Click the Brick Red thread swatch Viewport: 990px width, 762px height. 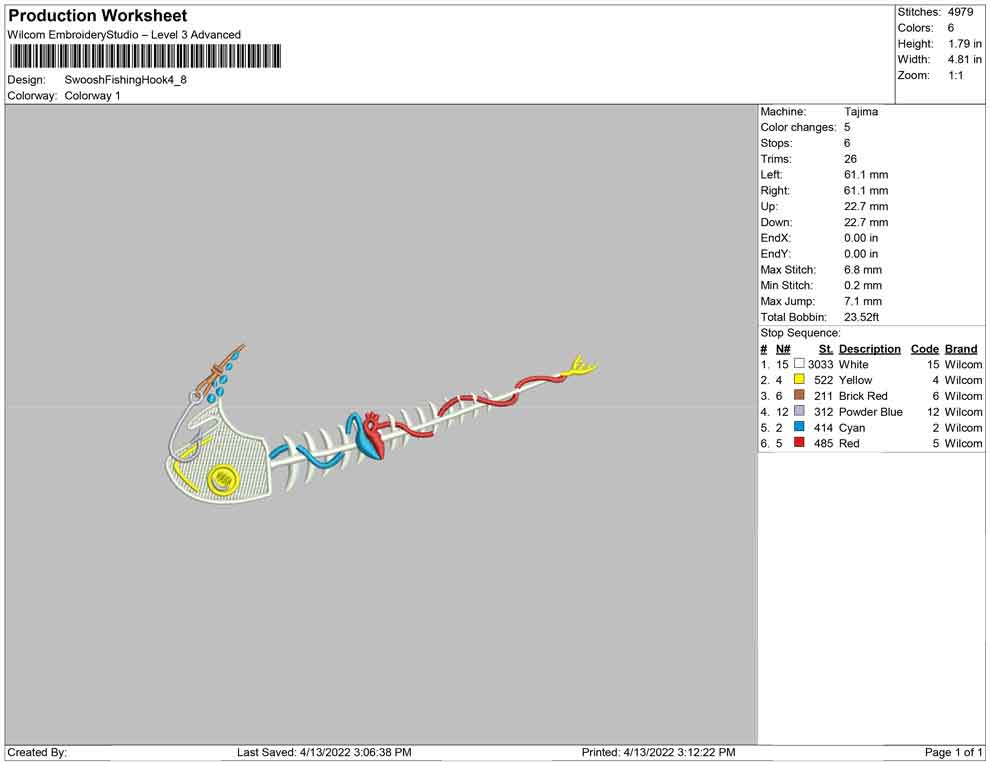(799, 395)
